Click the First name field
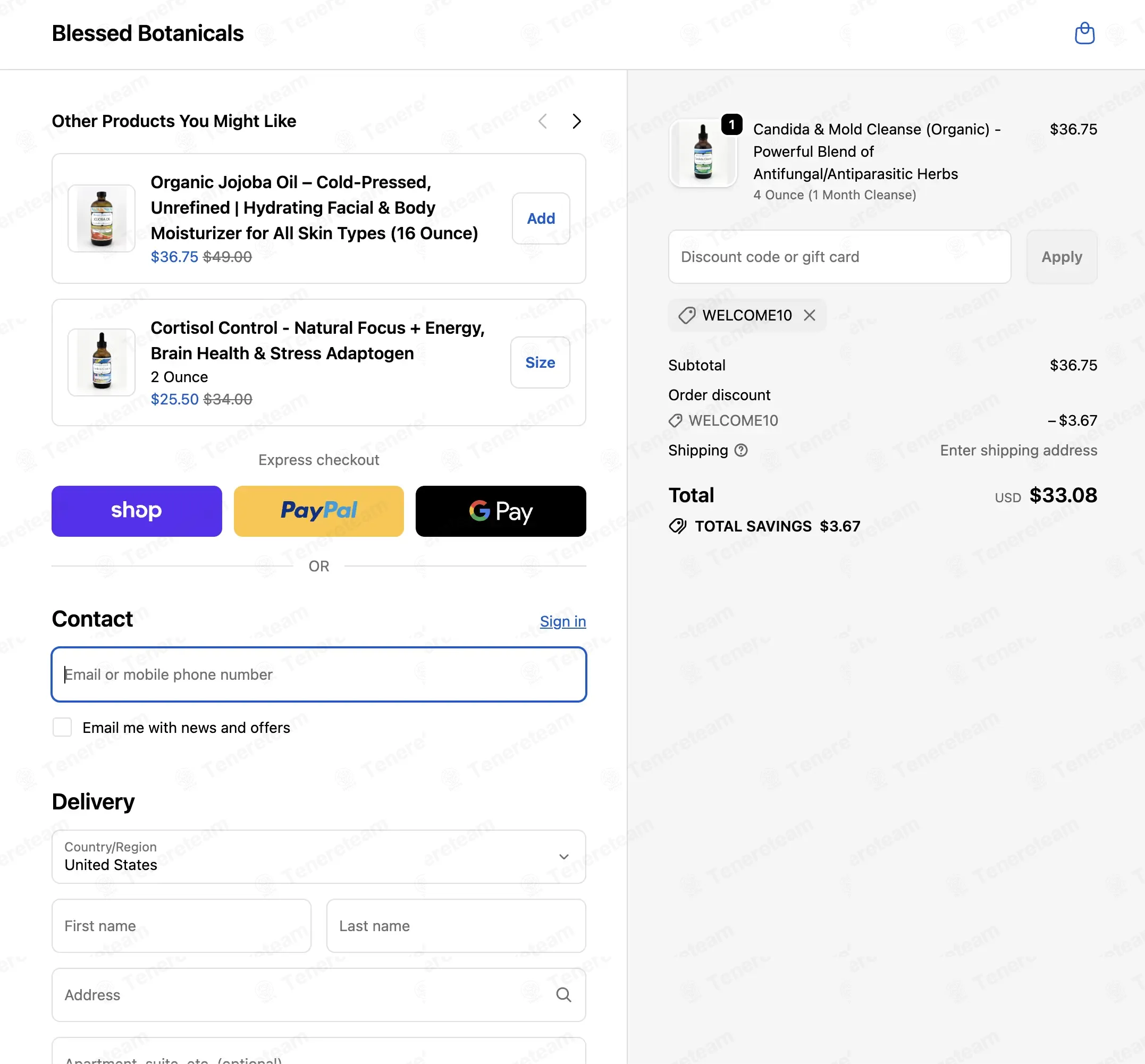This screenshot has width=1145, height=1064. pos(181,925)
